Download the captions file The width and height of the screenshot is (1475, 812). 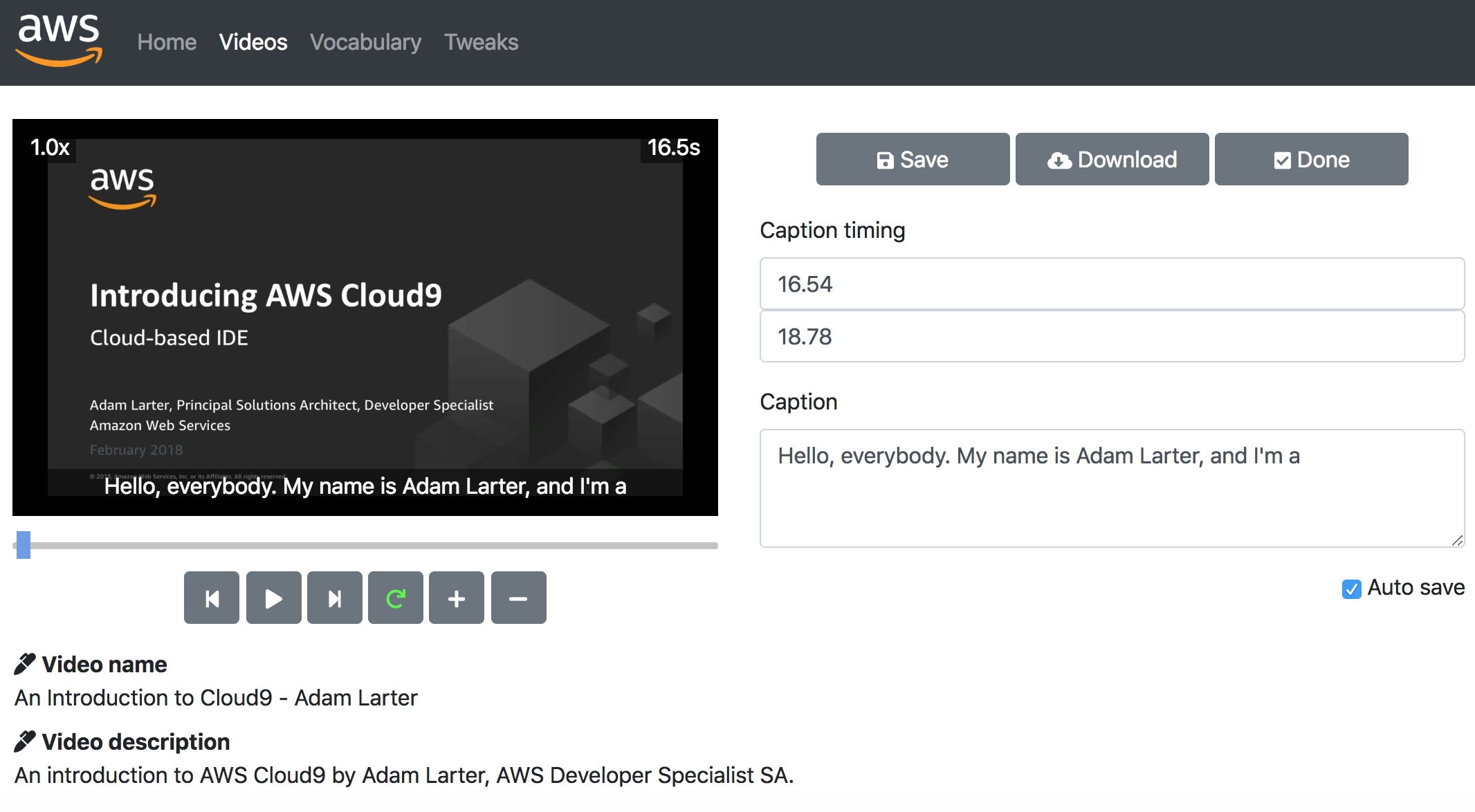click(1112, 160)
